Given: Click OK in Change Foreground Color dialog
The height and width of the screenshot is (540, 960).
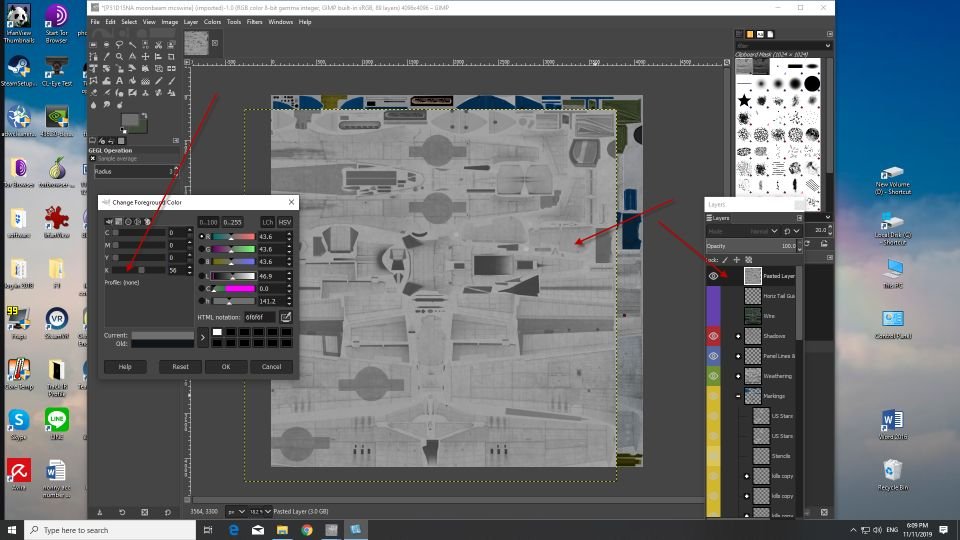Looking at the screenshot, I should pyautogui.click(x=225, y=367).
